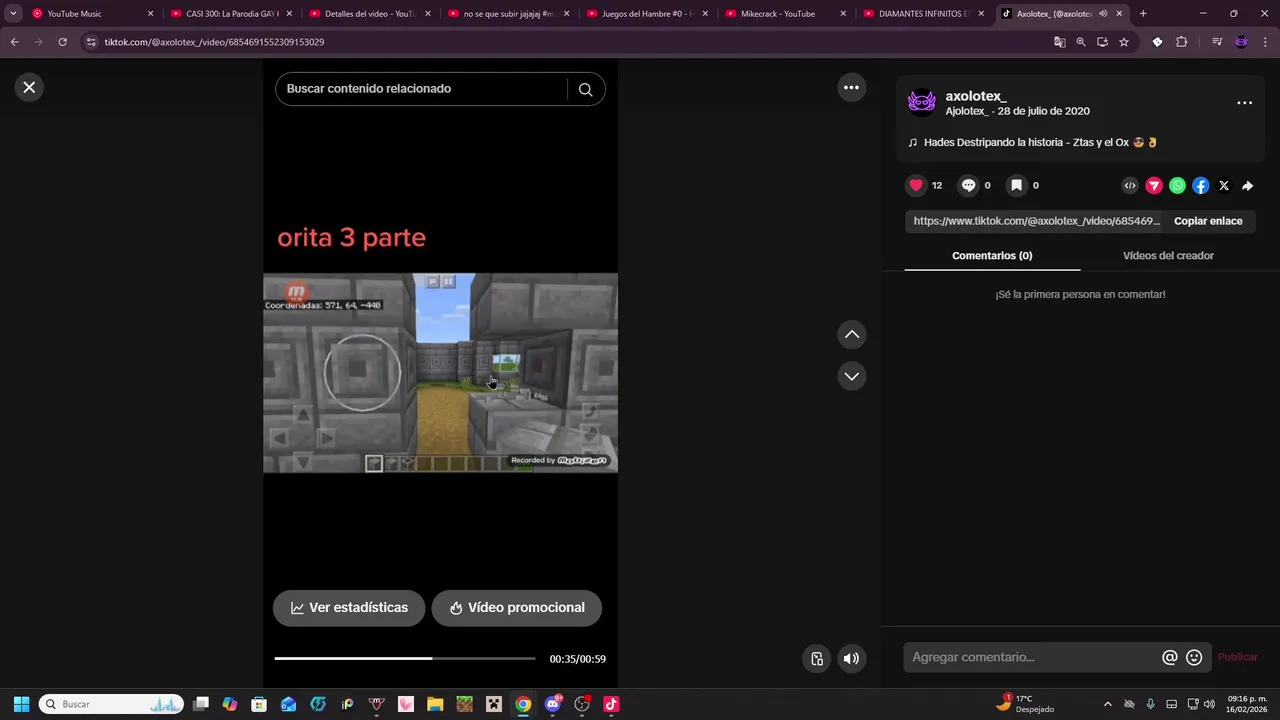Reload the TikTok page
The height and width of the screenshot is (720, 1280).
(x=62, y=42)
